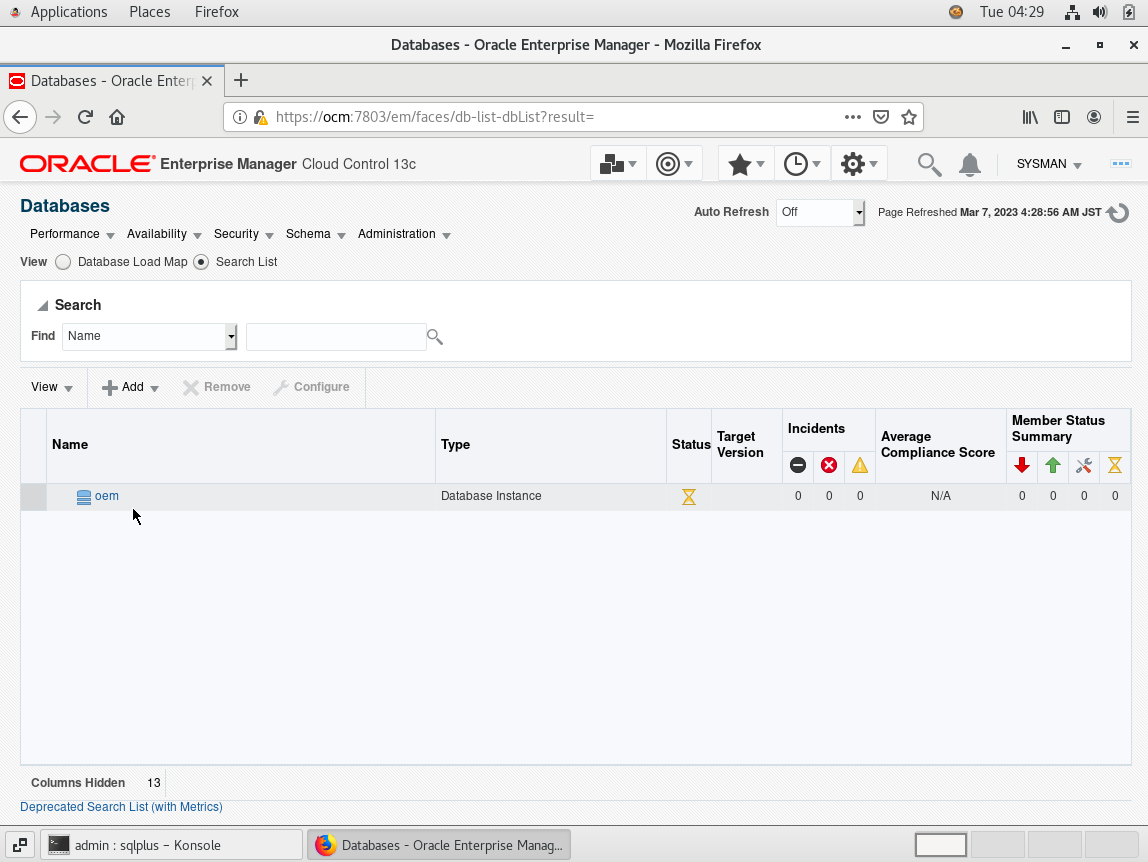Open the Security menu
Image resolution: width=1148 pixels, height=862 pixels.
(243, 234)
